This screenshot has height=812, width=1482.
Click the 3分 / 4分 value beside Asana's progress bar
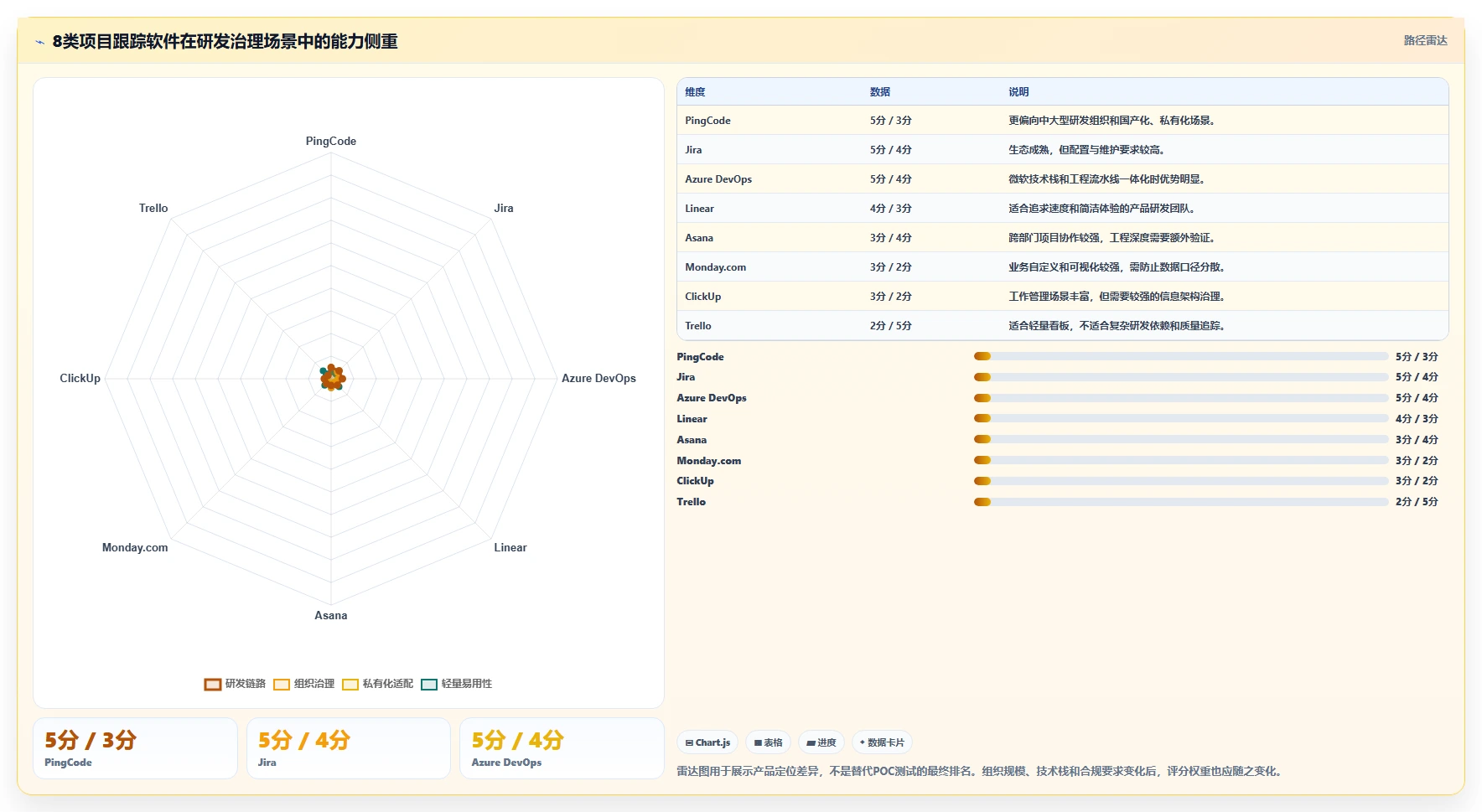pyautogui.click(x=1417, y=440)
